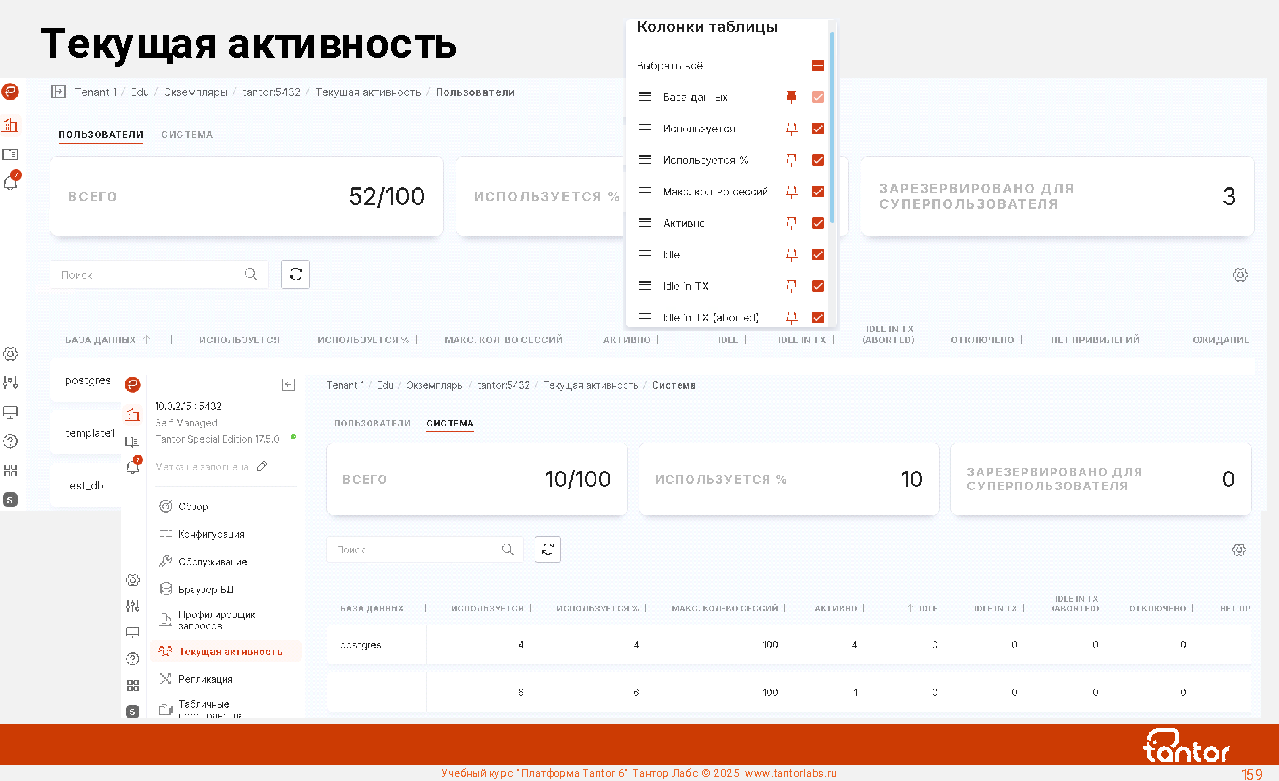Uncheck the Используется % column checkbox
This screenshot has height=781, width=1279.
[x=818, y=160]
